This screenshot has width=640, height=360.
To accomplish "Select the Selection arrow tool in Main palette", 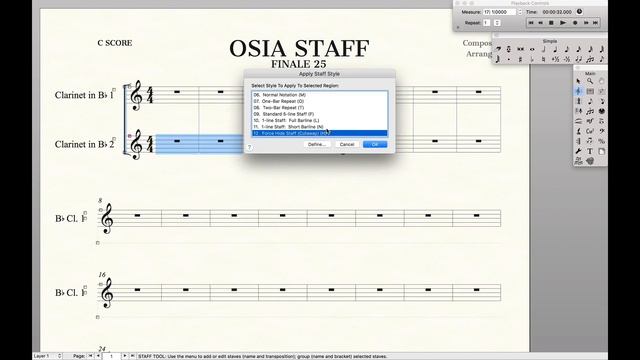I will (578, 81).
